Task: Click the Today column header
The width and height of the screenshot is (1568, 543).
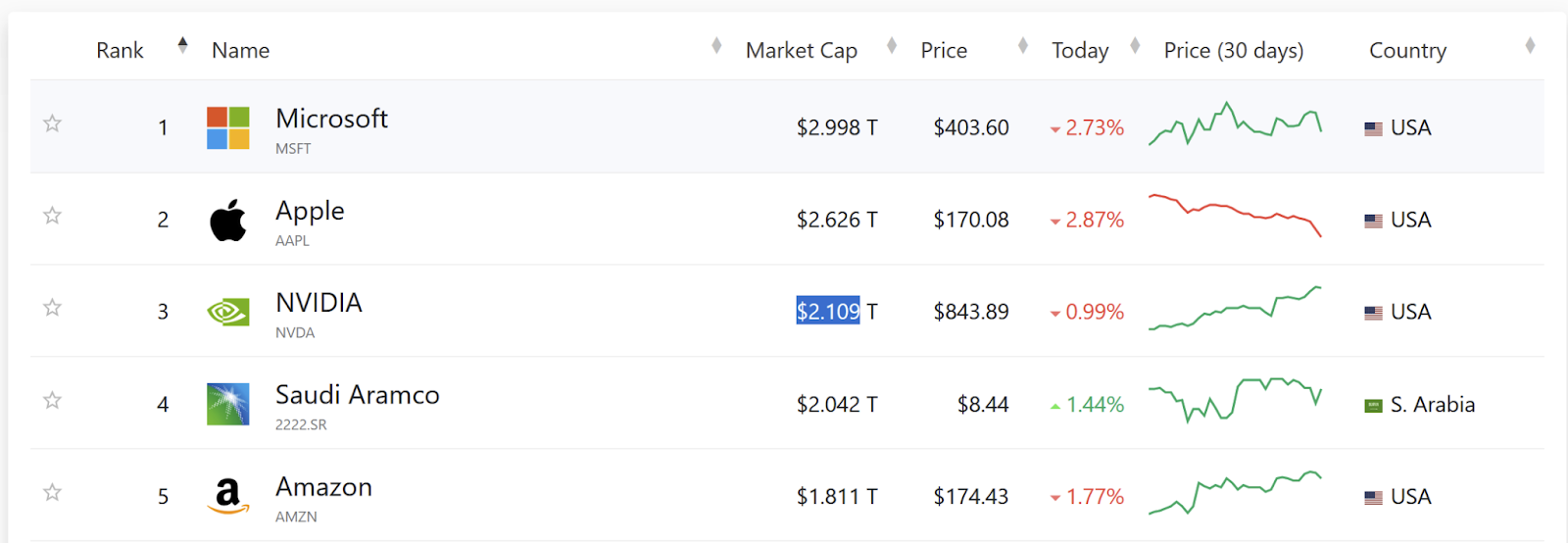Action: coord(1080,50)
